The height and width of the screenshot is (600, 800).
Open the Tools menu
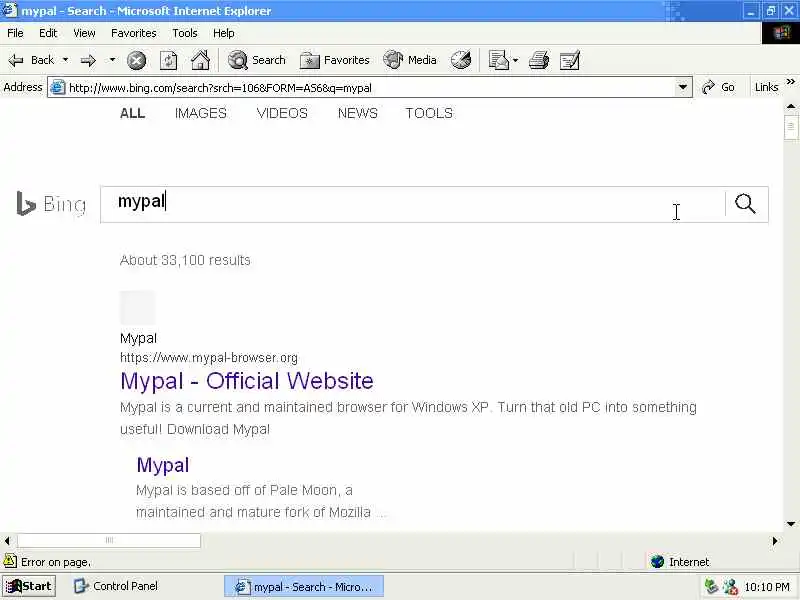(185, 33)
